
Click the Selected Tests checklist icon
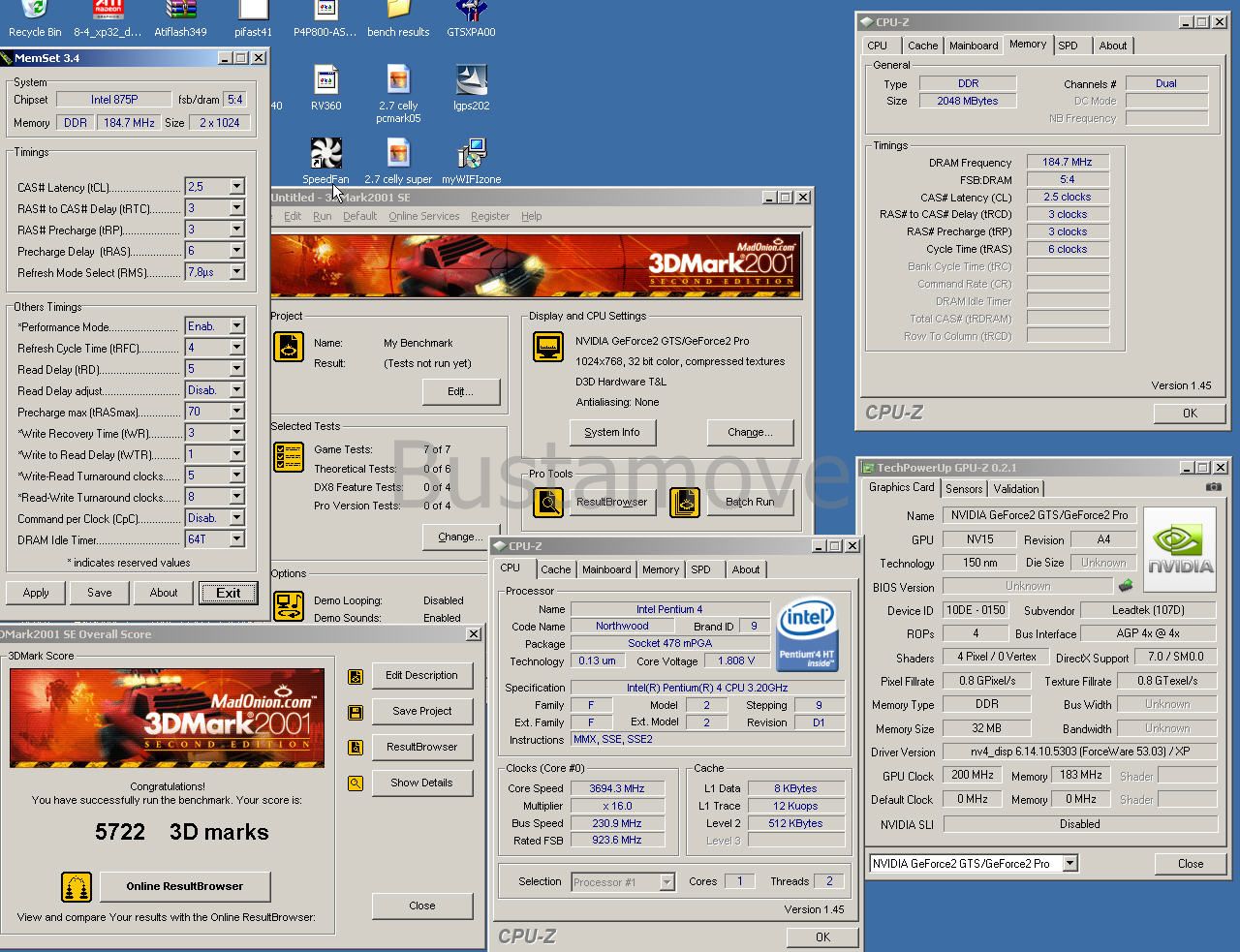[288, 457]
